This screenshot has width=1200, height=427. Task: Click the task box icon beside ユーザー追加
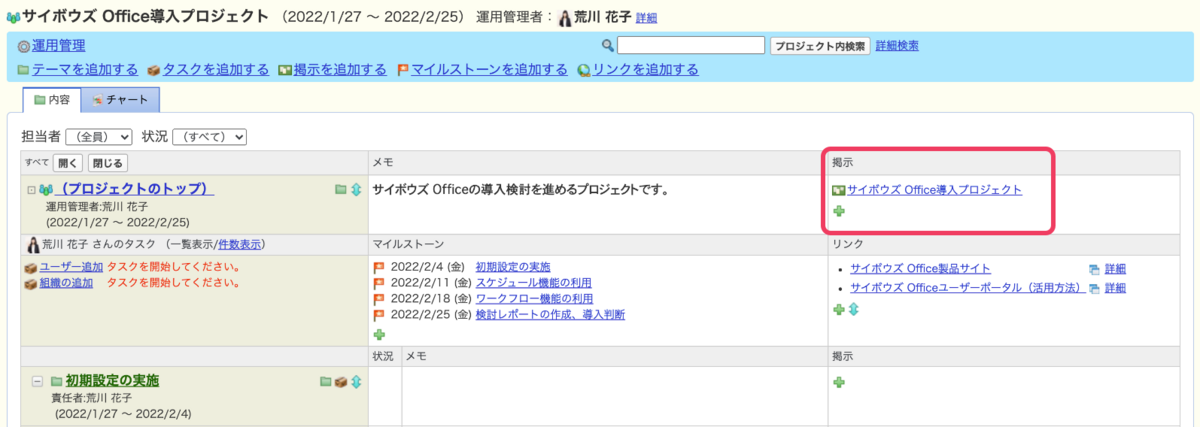click(x=31, y=268)
